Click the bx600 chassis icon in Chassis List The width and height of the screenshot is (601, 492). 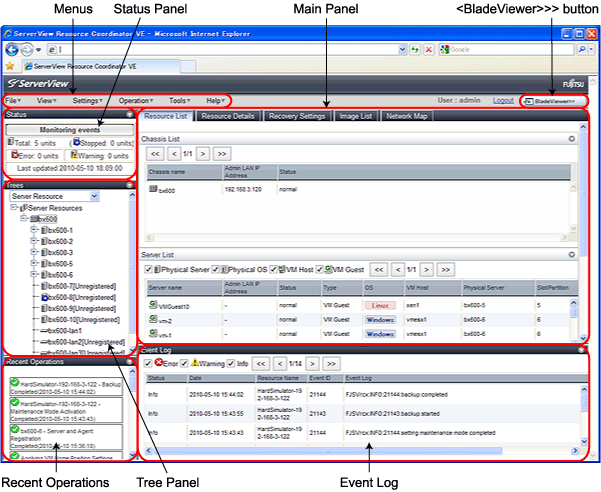tap(152, 188)
